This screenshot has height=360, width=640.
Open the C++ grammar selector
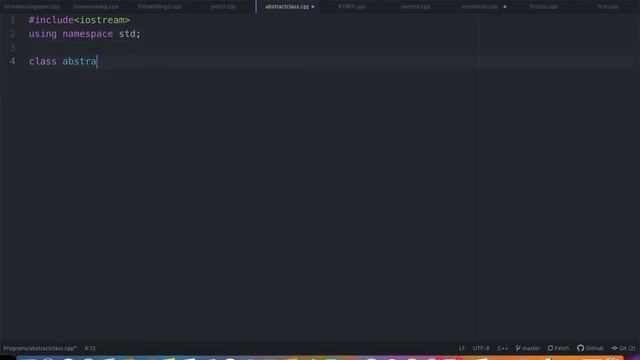click(502, 348)
